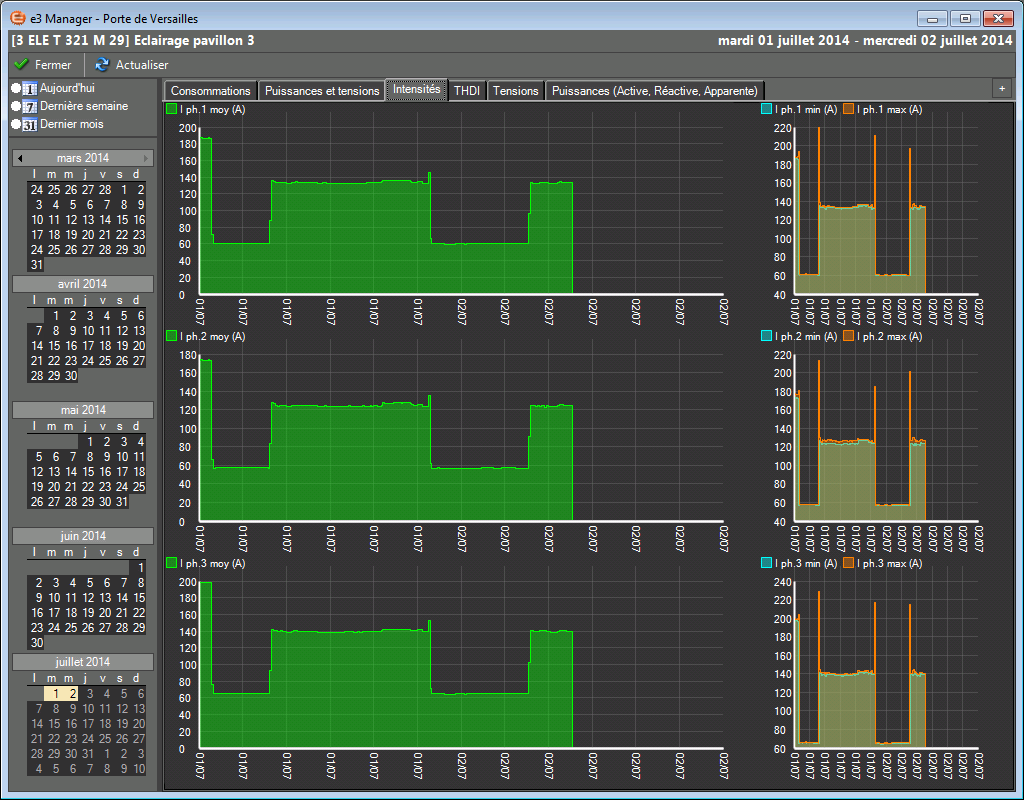The image size is (1024, 800).
Task: Pick 2 juillet 2014 in the calendar
Action: (x=72, y=694)
